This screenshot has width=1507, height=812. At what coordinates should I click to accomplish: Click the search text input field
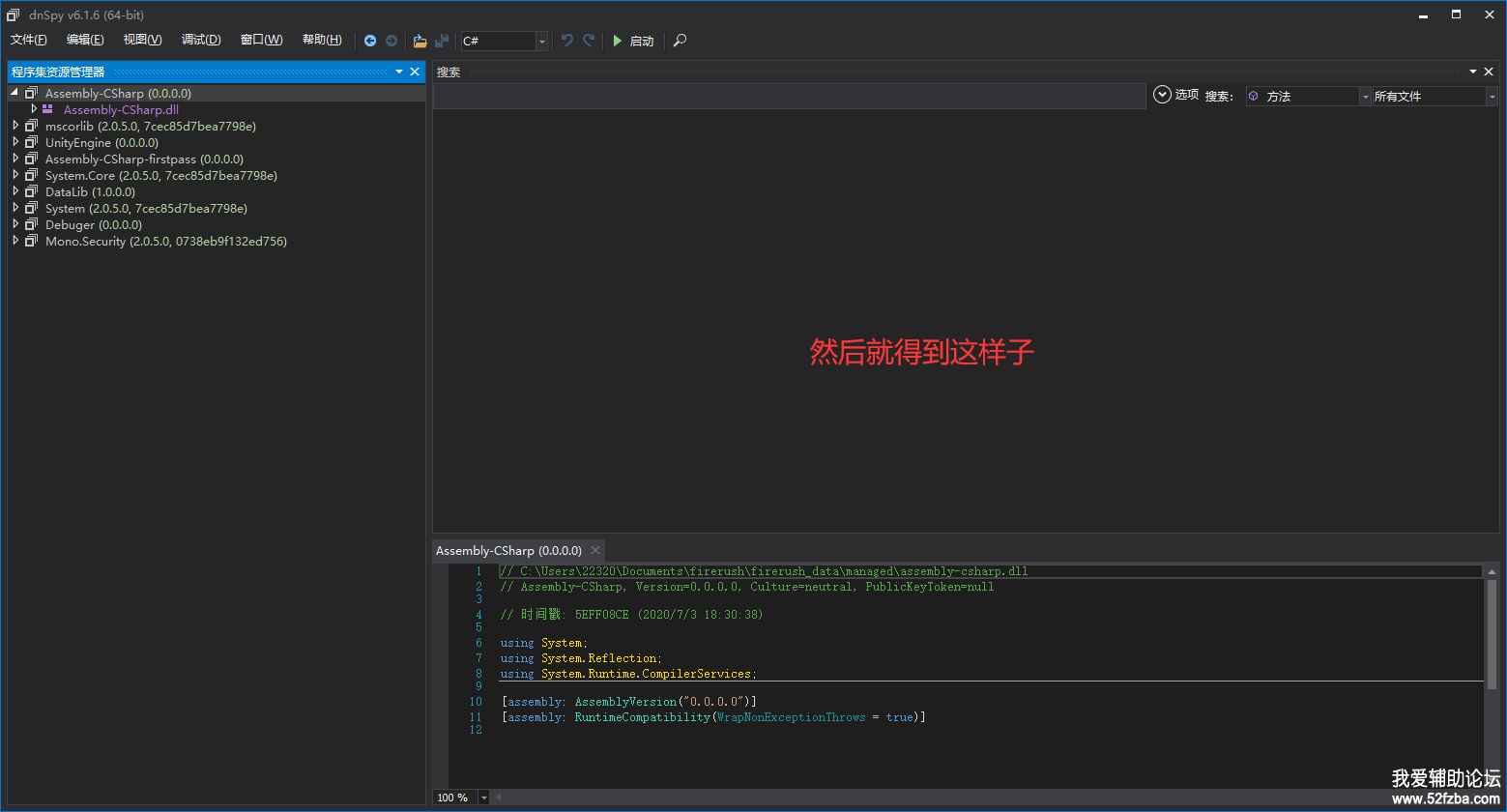[x=788, y=96]
